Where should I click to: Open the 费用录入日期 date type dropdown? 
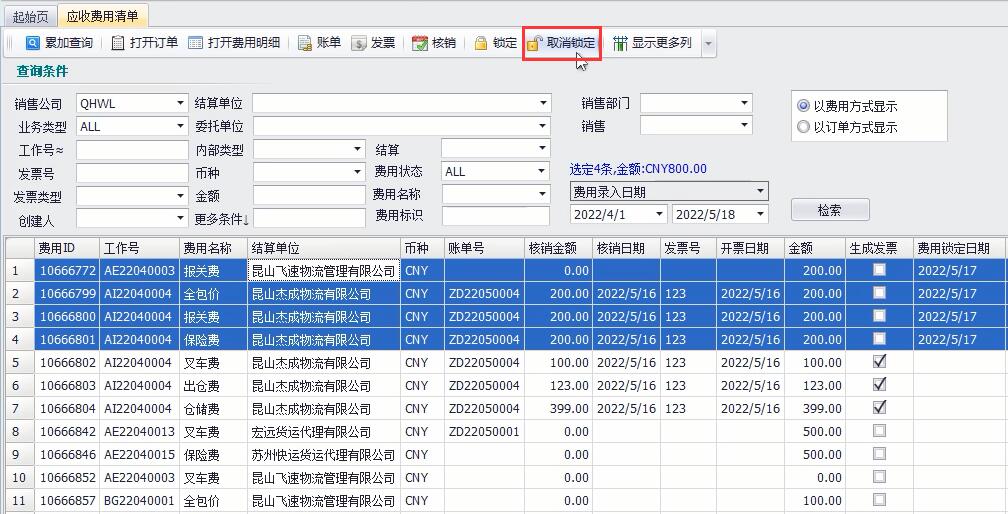point(760,191)
